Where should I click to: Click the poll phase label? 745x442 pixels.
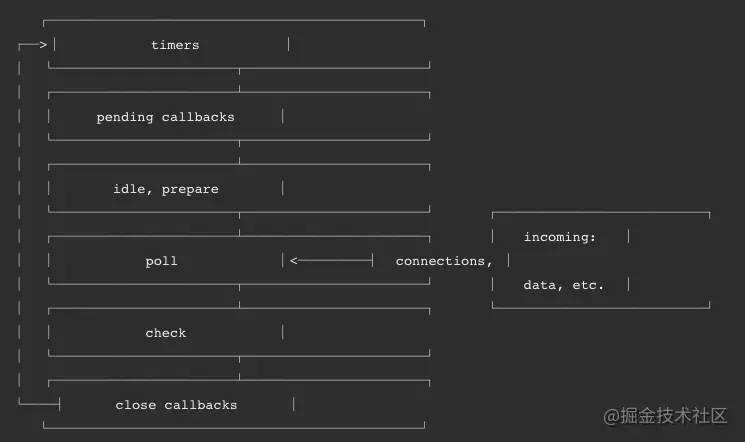[162, 261]
